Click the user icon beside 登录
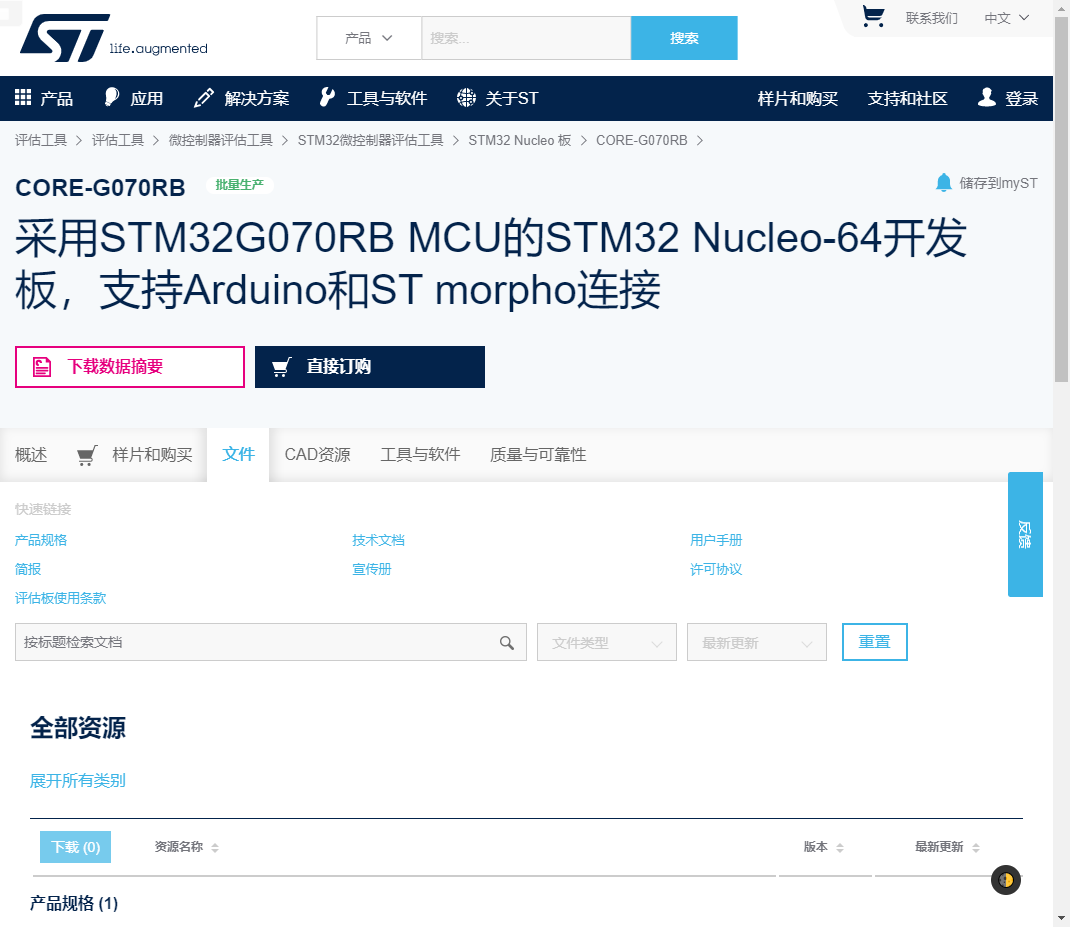 986,98
